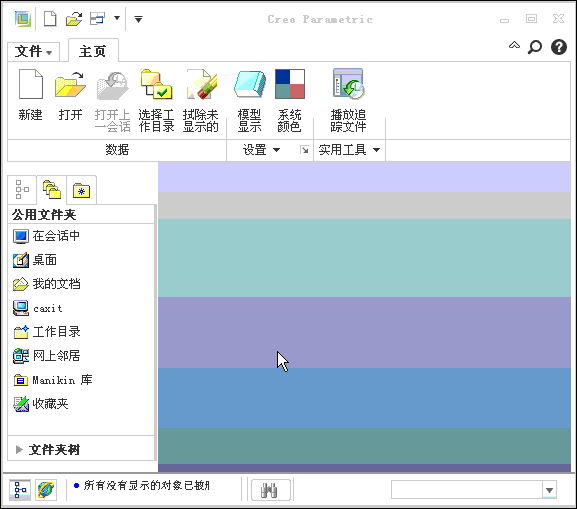577x509 pixels.
Task: Open 系统颜色 settings
Action: [290, 101]
